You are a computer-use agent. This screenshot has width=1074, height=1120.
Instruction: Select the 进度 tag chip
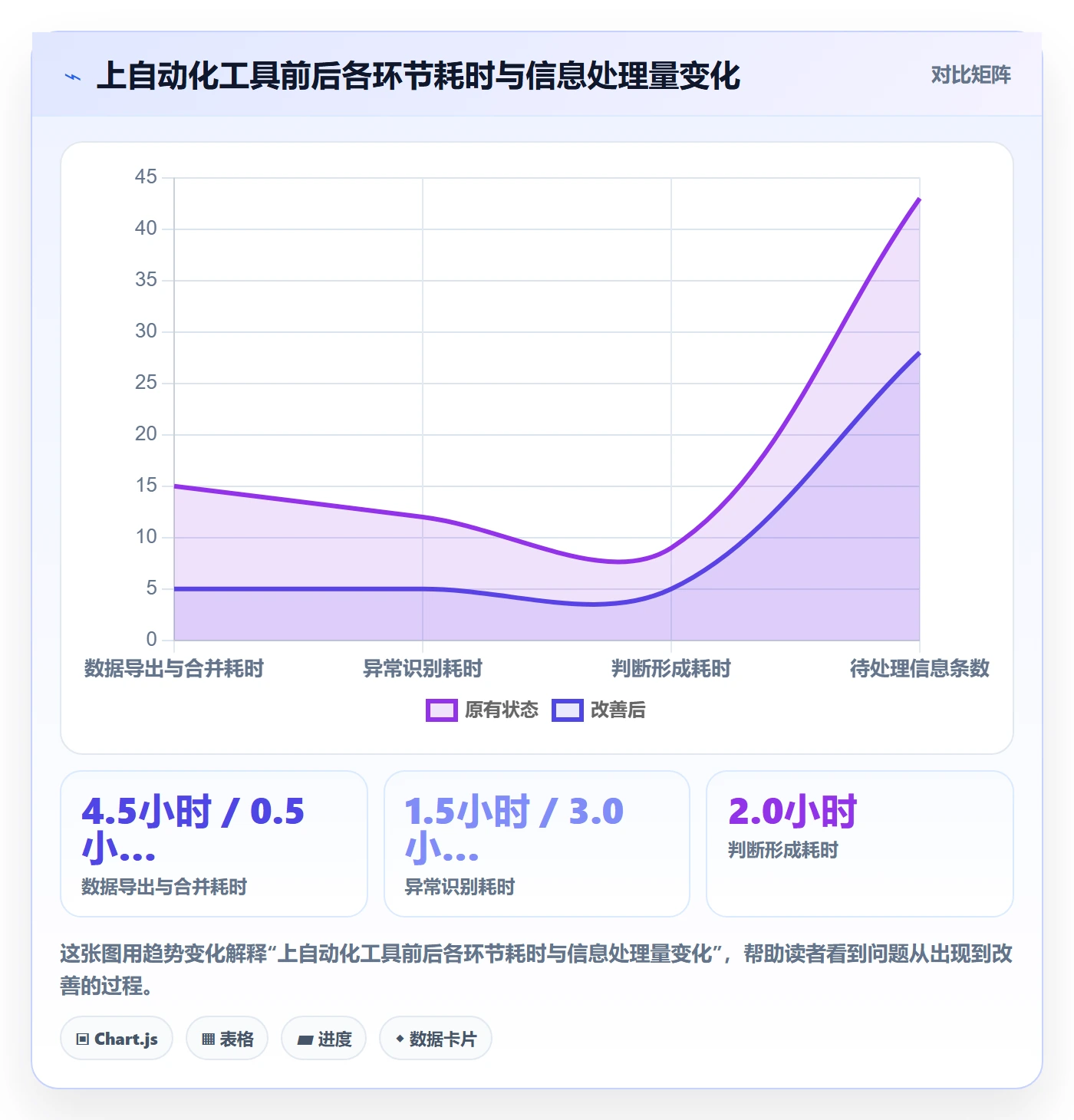(x=324, y=1039)
